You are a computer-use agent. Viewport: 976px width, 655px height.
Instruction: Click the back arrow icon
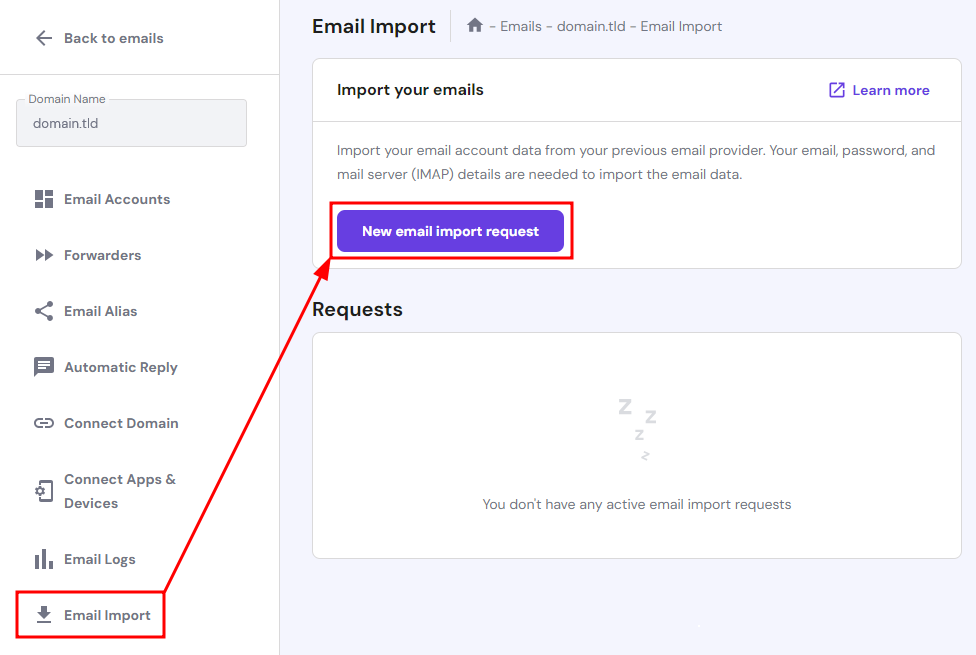[x=44, y=38]
